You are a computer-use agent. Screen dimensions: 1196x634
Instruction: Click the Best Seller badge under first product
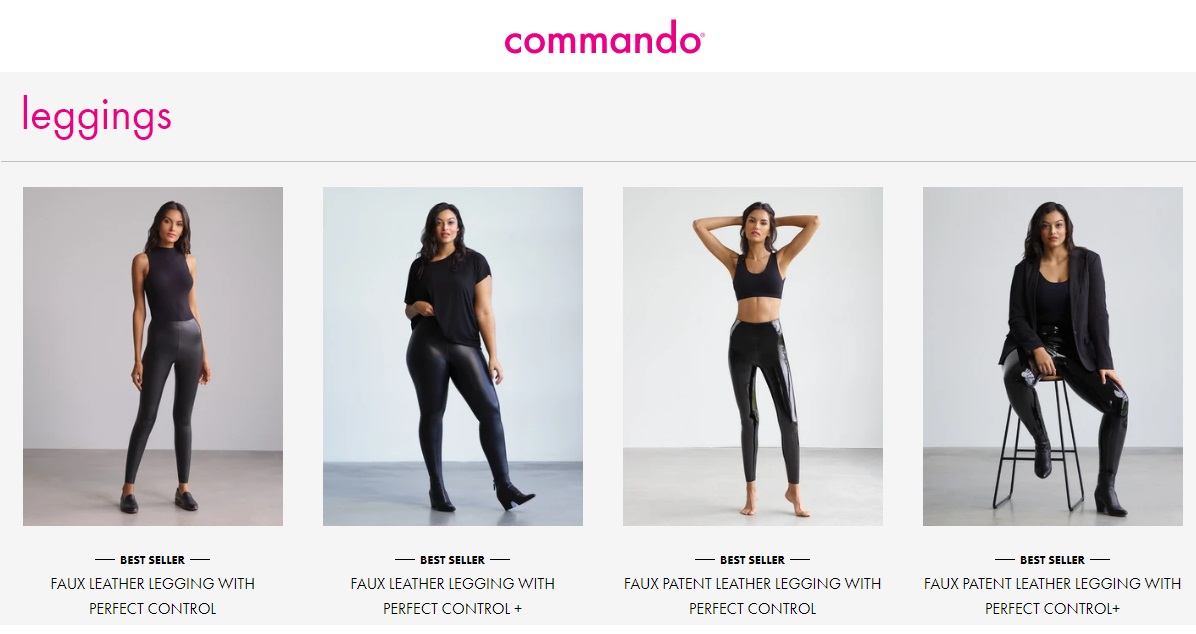(153, 560)
